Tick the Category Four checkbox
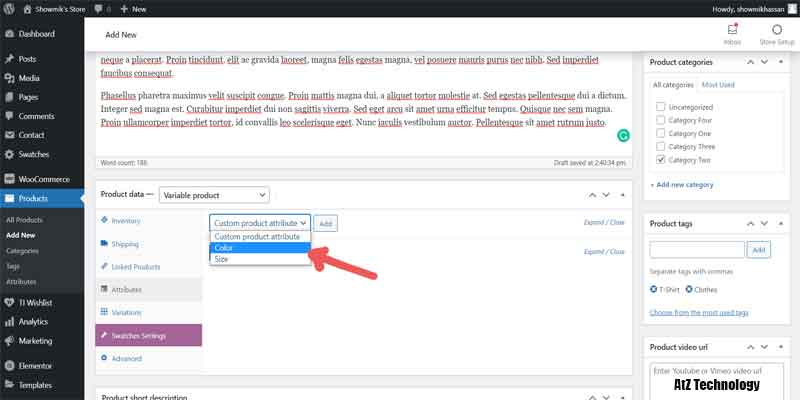This screenshot has height=400, width=800. point(659,119)
